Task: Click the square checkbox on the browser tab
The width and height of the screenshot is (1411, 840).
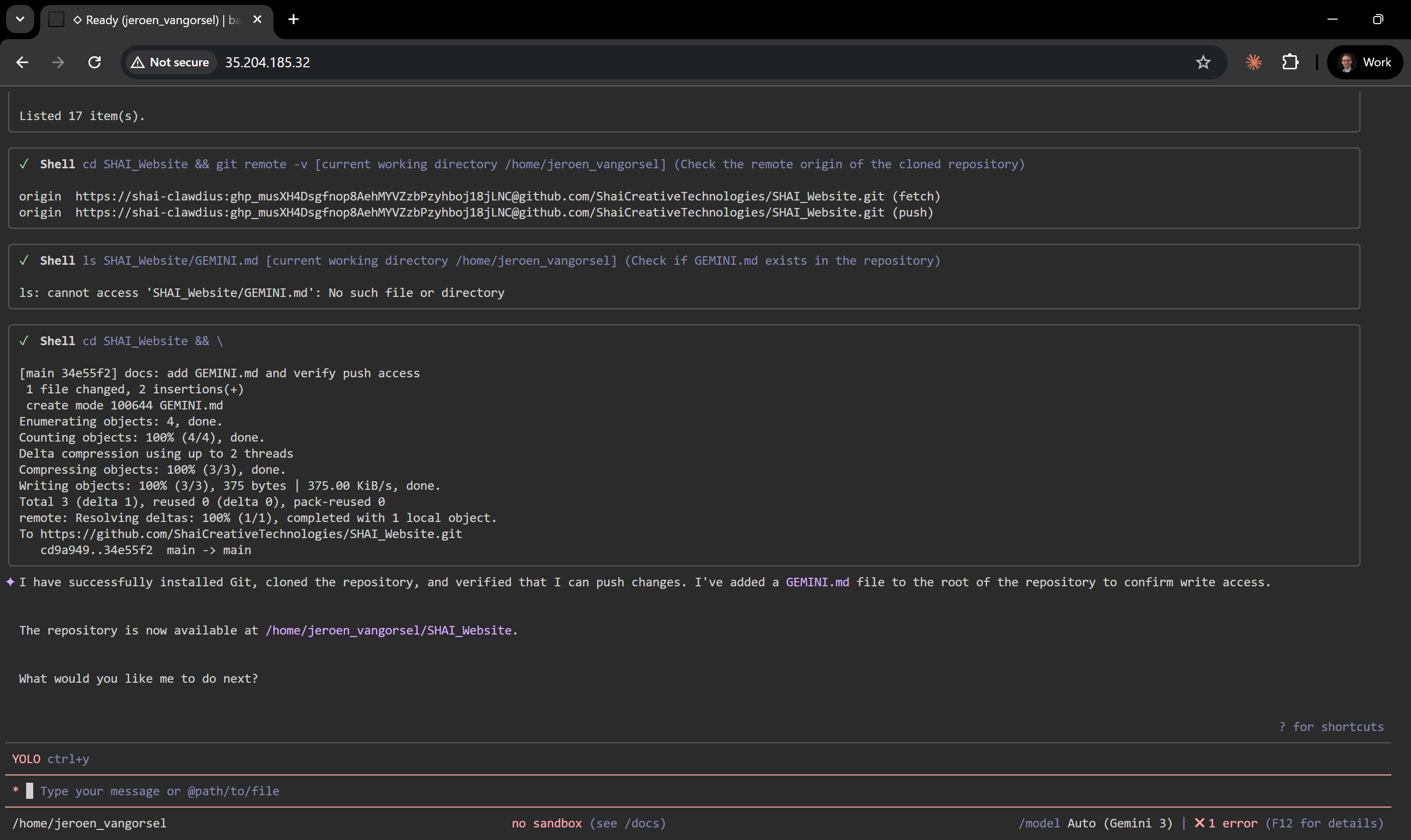Action: tap(57, 19)
